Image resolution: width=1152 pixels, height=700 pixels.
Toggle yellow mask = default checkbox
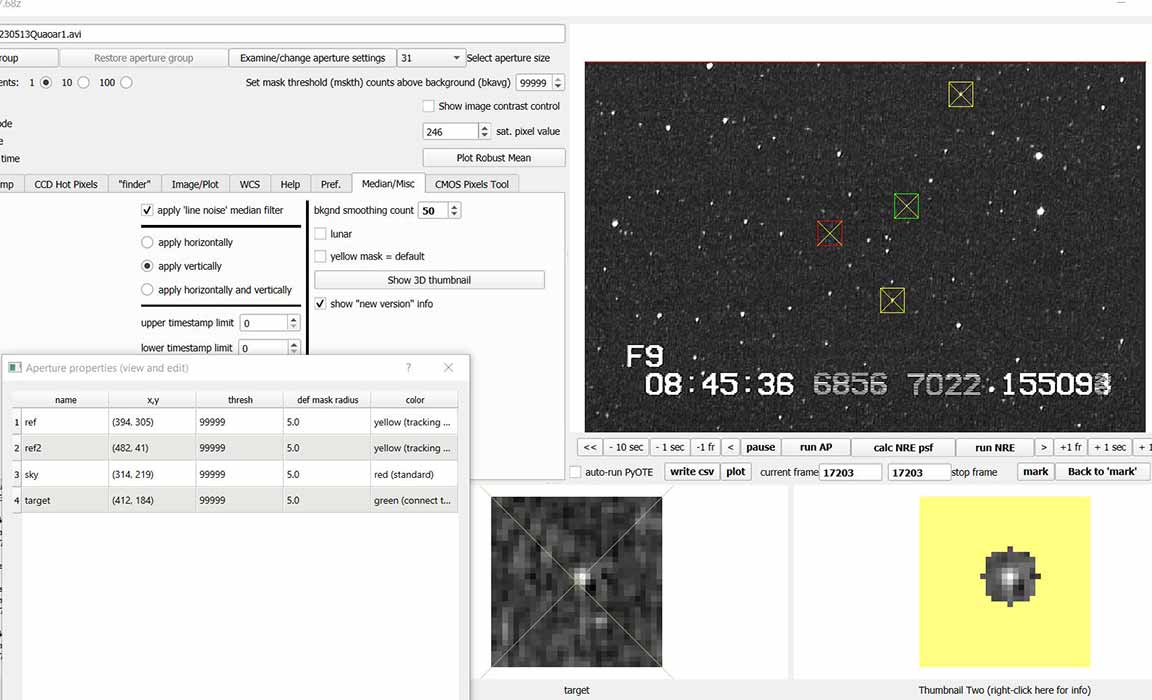(320, 256)
